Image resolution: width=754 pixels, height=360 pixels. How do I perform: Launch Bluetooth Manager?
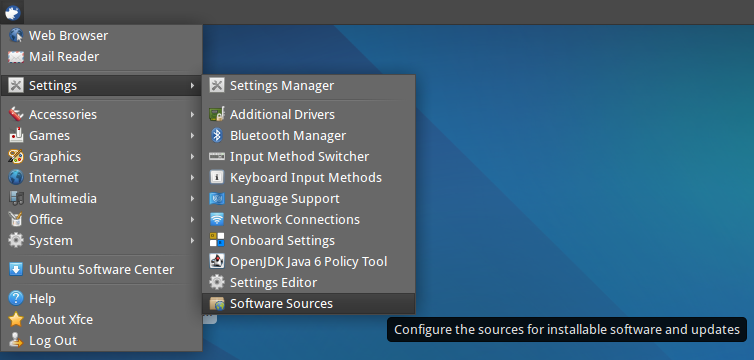[308, 136]
